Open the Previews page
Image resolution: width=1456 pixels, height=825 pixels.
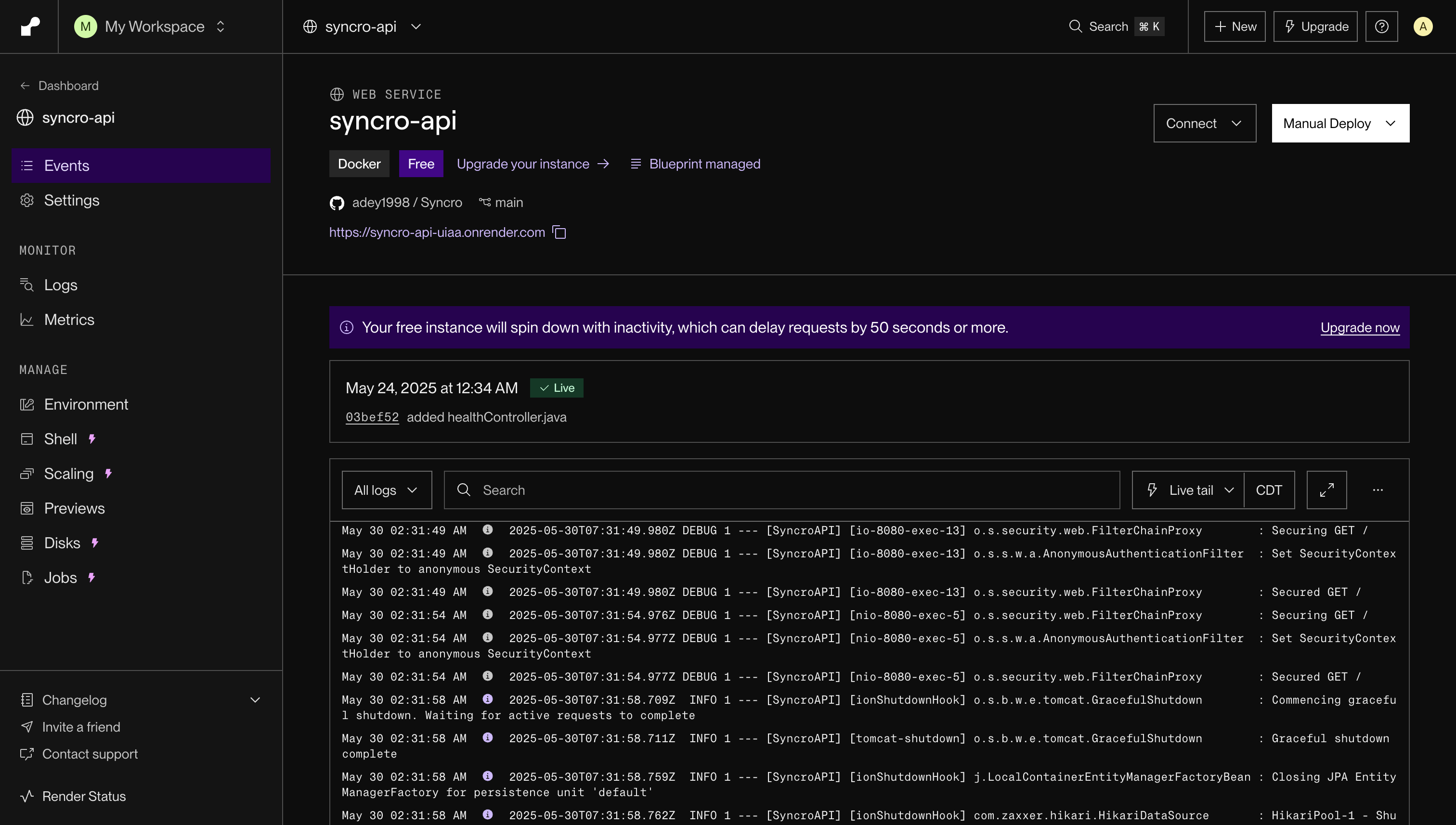click(x=141, y=508)
